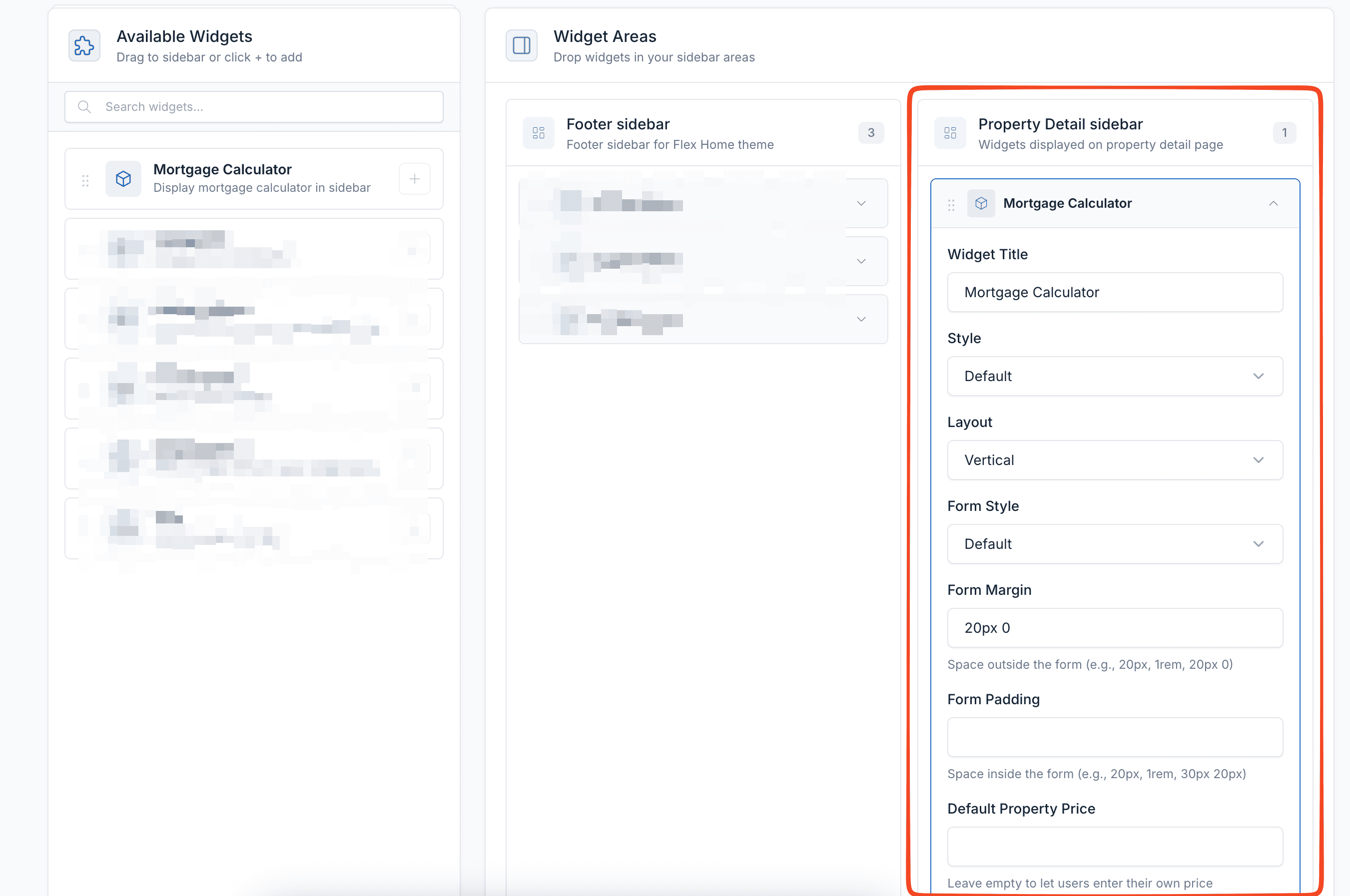The height and width of the screenshot is (896, 1350).
Task: Open the Style dropdown
Action: tap(1115, 376)
